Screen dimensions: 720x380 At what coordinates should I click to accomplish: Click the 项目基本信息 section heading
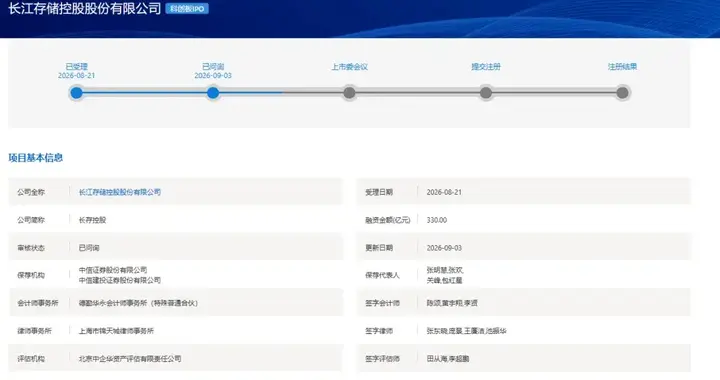[x=36, y=157]
